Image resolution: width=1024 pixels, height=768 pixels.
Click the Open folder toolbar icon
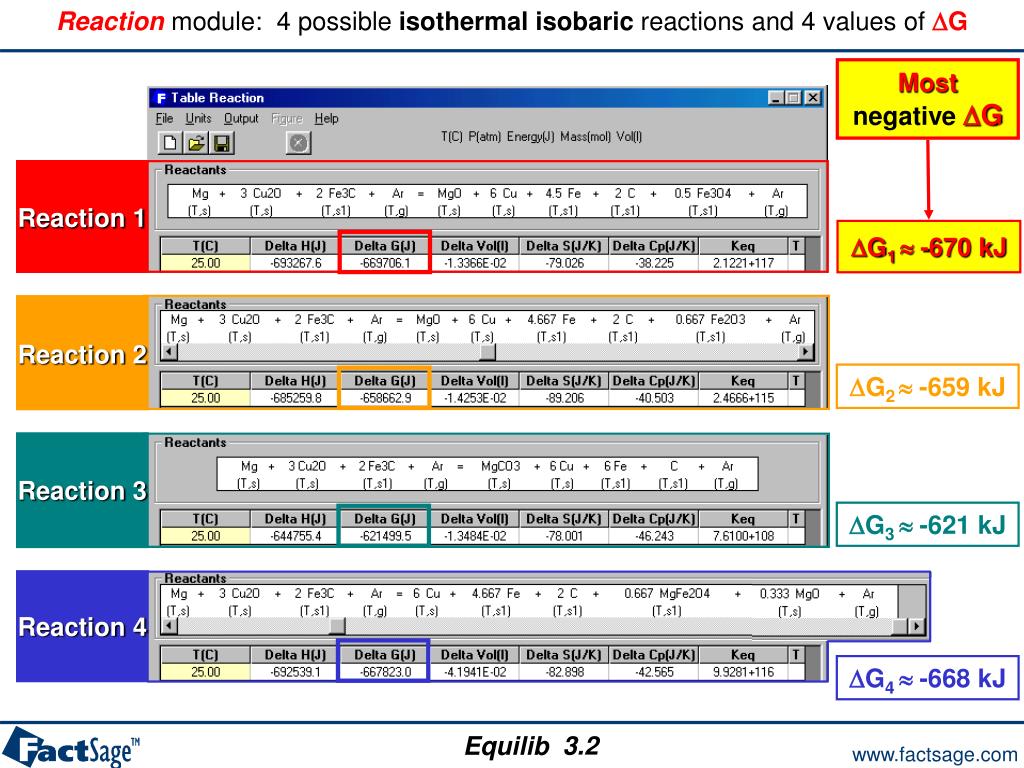pyautogui.click(x=195, y=143)
